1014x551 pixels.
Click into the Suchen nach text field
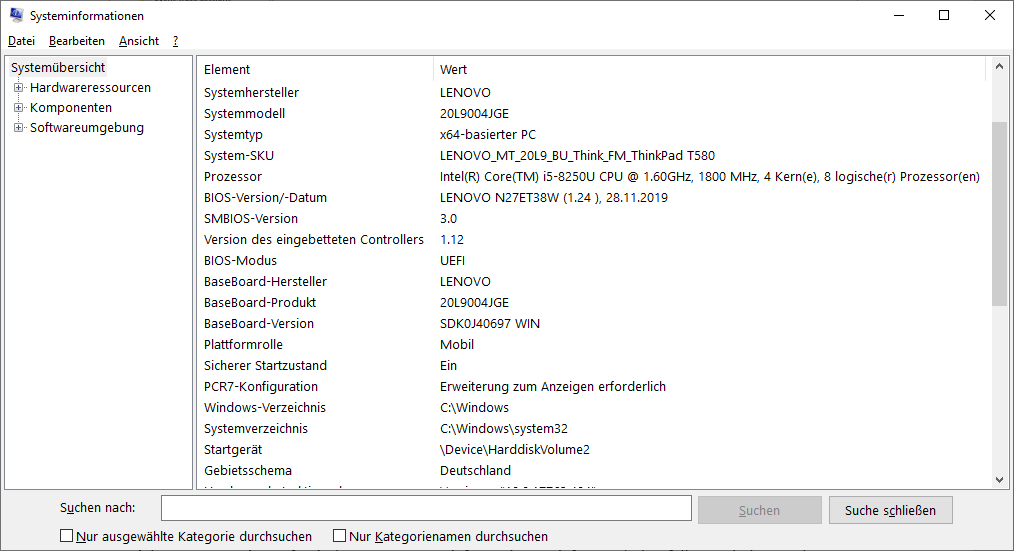click(426, 509)
